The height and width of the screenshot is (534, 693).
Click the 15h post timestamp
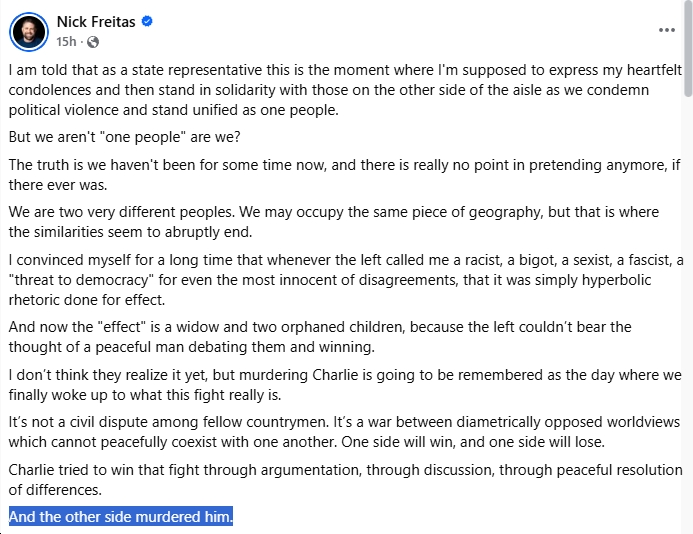point(67,41)
